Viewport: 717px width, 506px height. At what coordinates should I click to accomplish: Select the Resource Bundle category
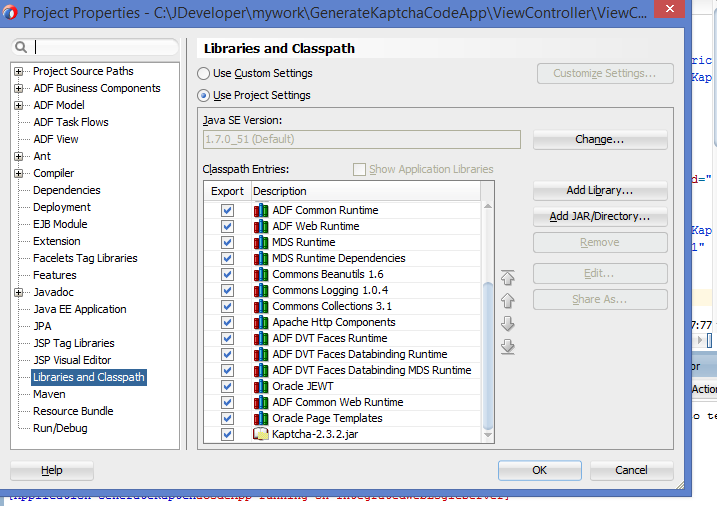(x=73, y=411)
